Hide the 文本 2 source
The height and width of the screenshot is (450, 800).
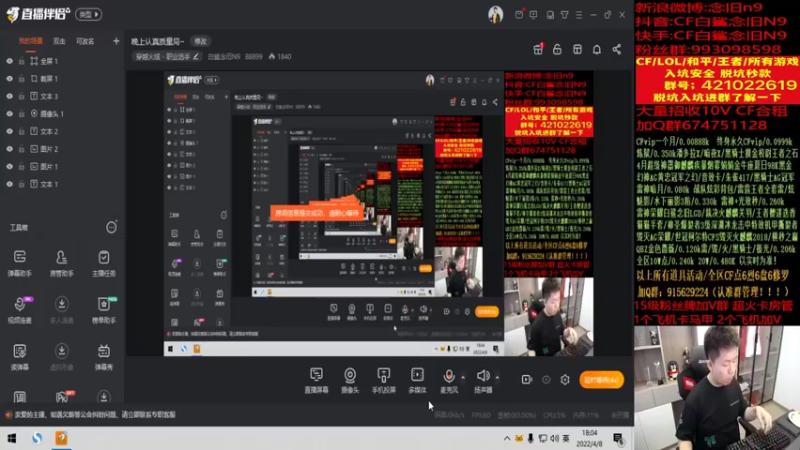tap(9, 132)
